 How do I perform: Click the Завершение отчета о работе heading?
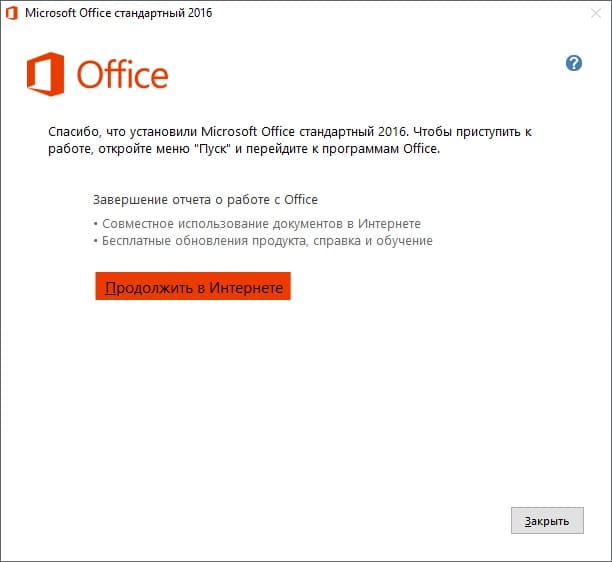[x=205, y=200]
